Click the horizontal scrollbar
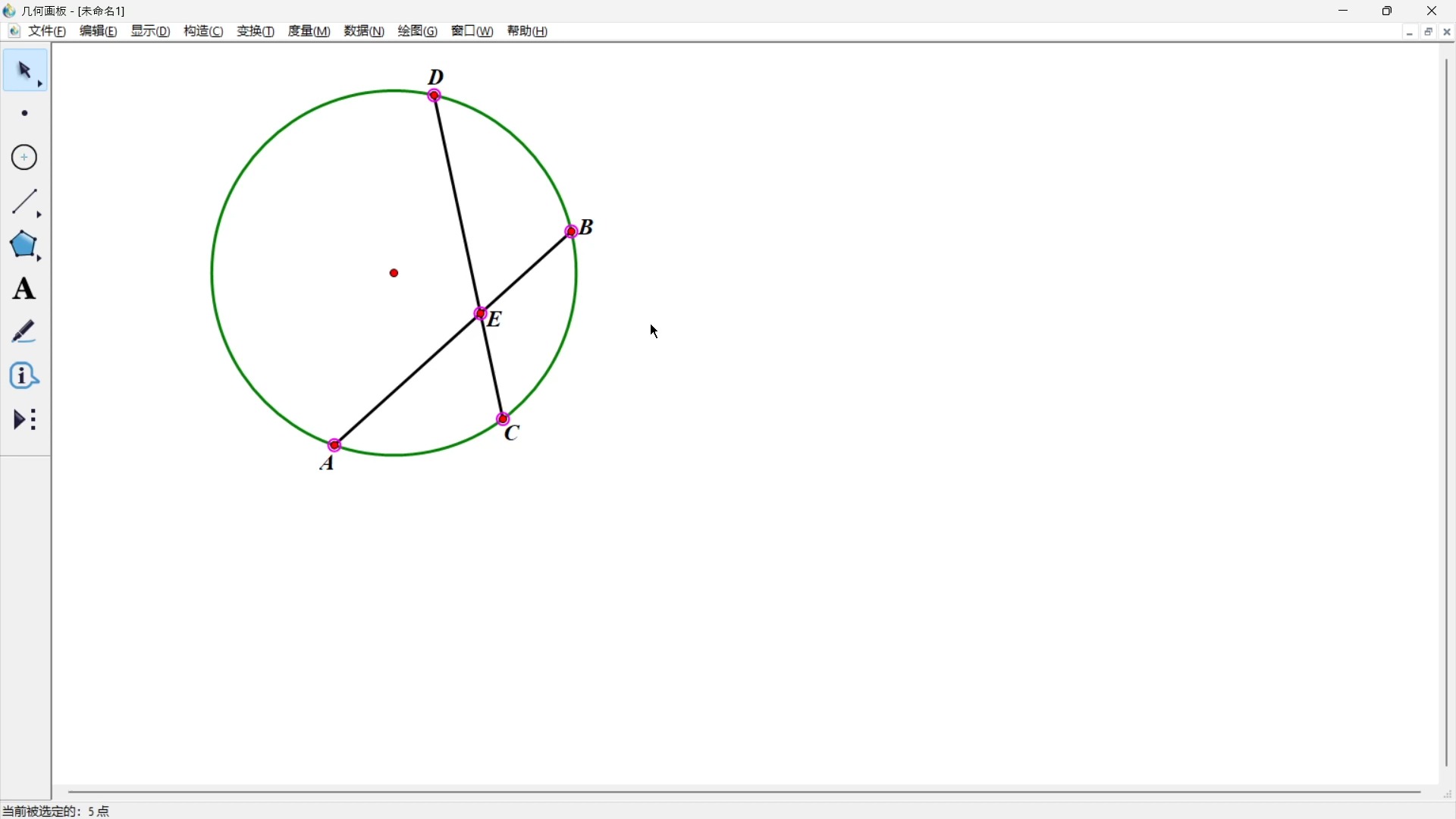The width and height of the screenshot is (1456, 819). [x=745, y=792]
